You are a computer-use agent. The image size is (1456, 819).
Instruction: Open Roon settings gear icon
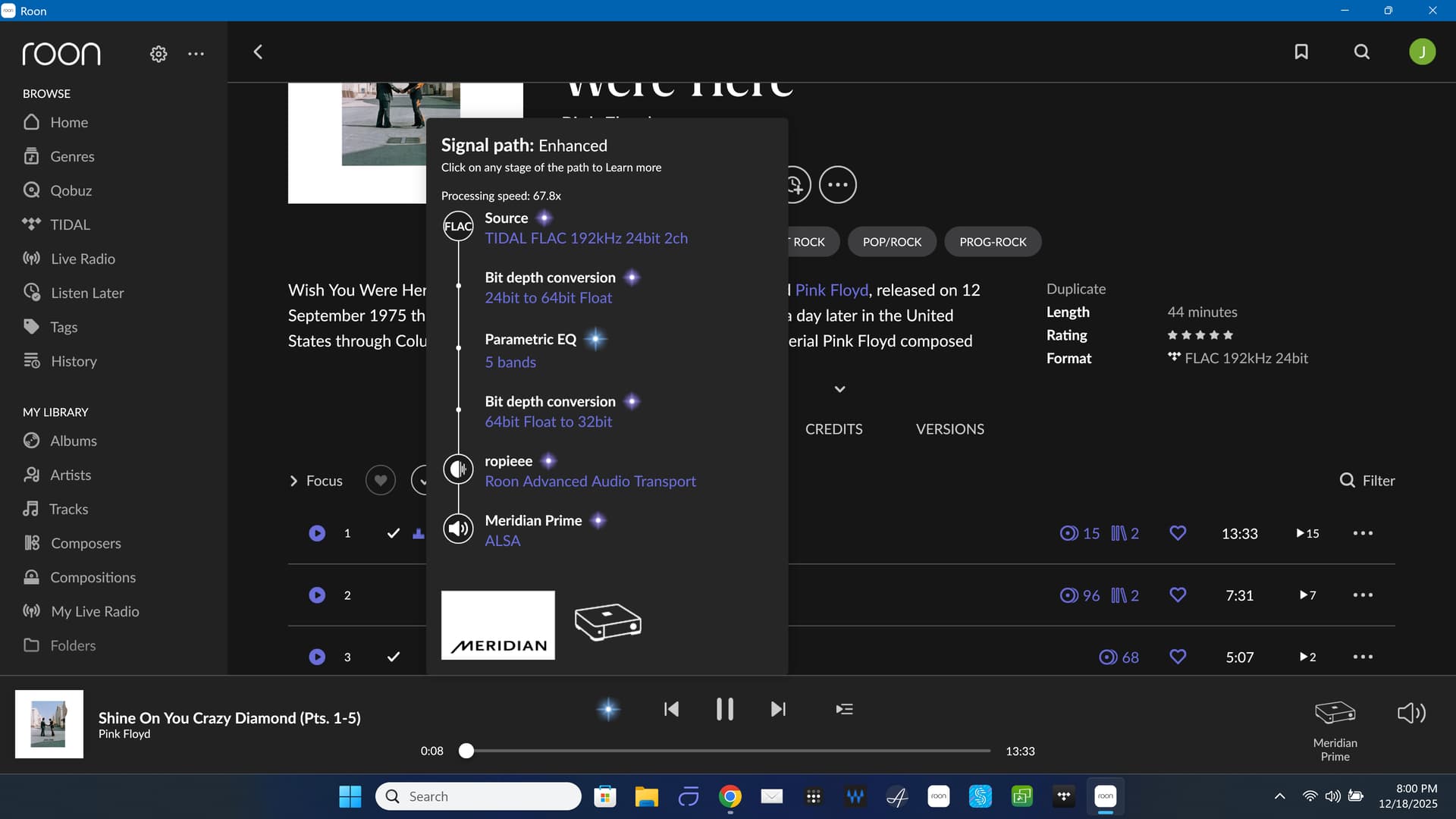[158, 54]
